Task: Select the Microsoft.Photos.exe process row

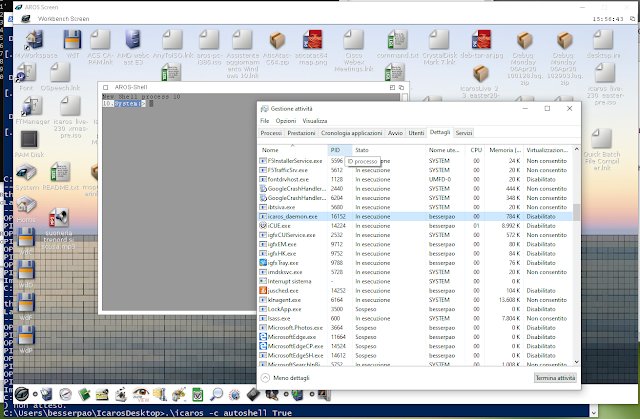Action: (415, 328)
